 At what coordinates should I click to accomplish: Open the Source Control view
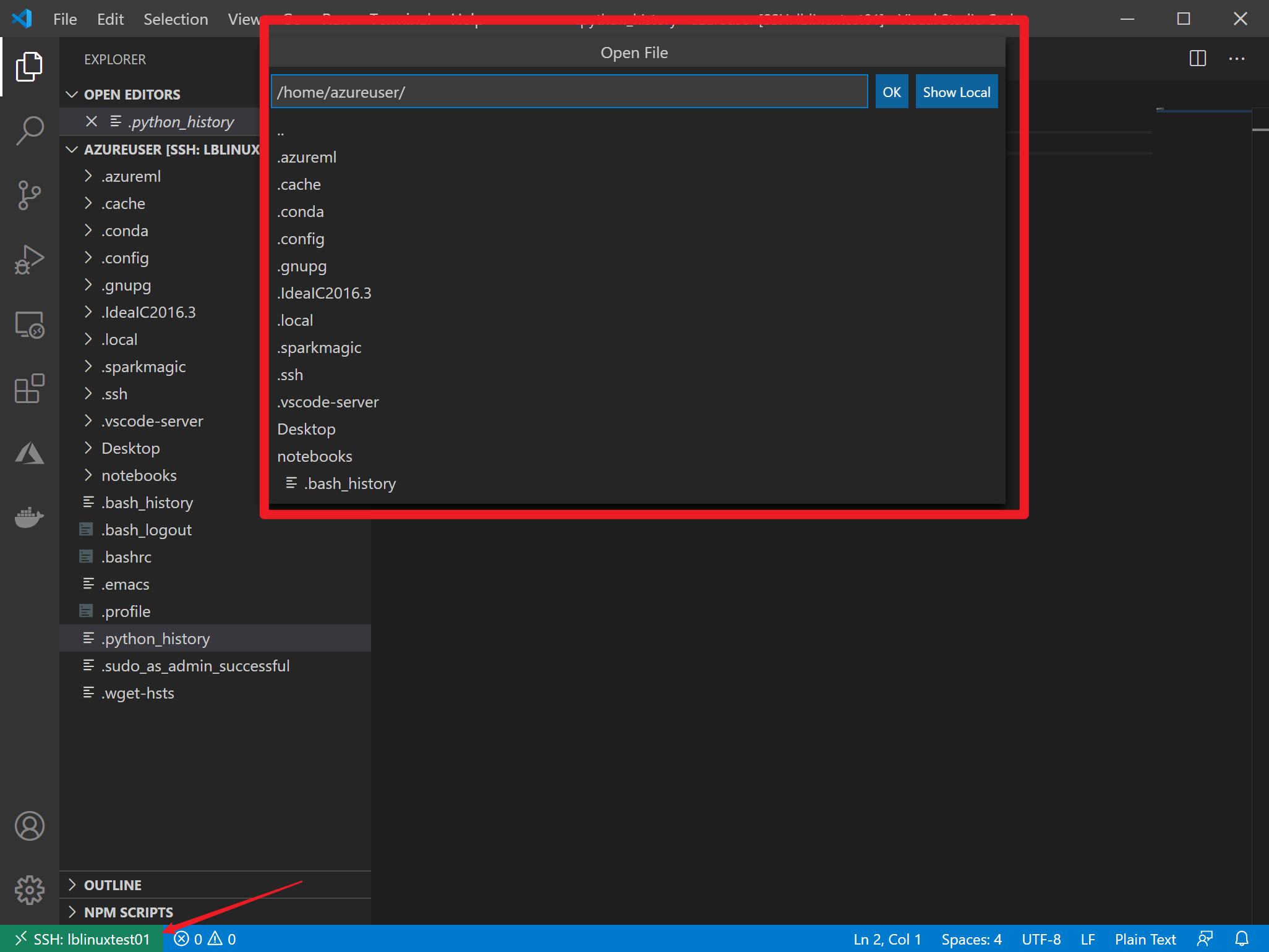coord(29,195)
